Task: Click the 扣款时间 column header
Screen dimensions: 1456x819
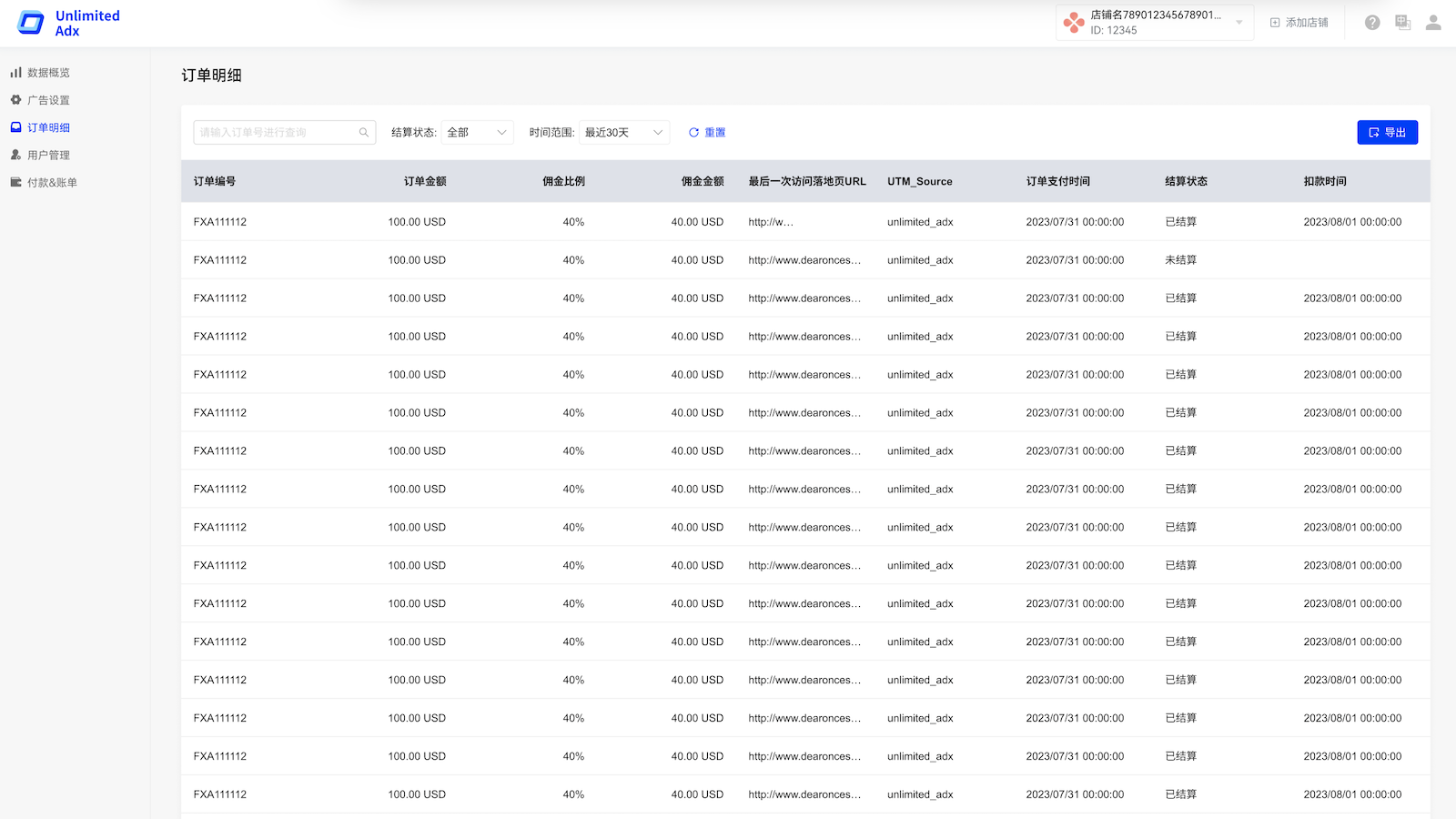Action: [x=1325, y=181]
